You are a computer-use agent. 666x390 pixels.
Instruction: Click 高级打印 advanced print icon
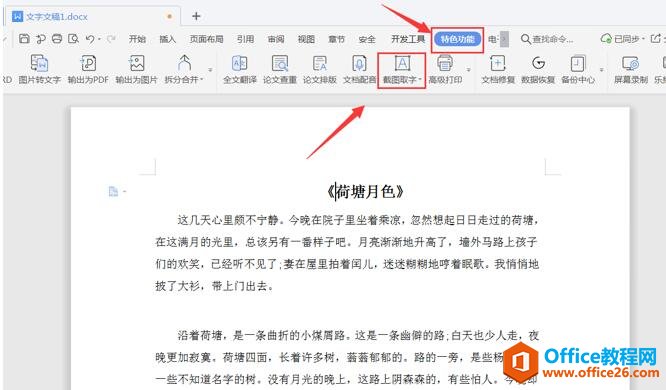[x=445, y=69]
